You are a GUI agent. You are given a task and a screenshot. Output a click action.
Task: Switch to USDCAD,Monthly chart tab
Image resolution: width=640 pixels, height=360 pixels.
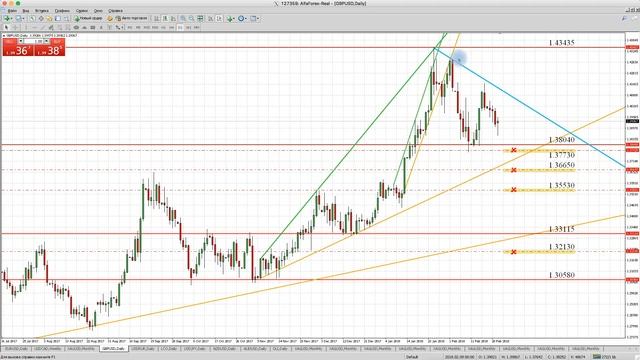pos(48,349)
